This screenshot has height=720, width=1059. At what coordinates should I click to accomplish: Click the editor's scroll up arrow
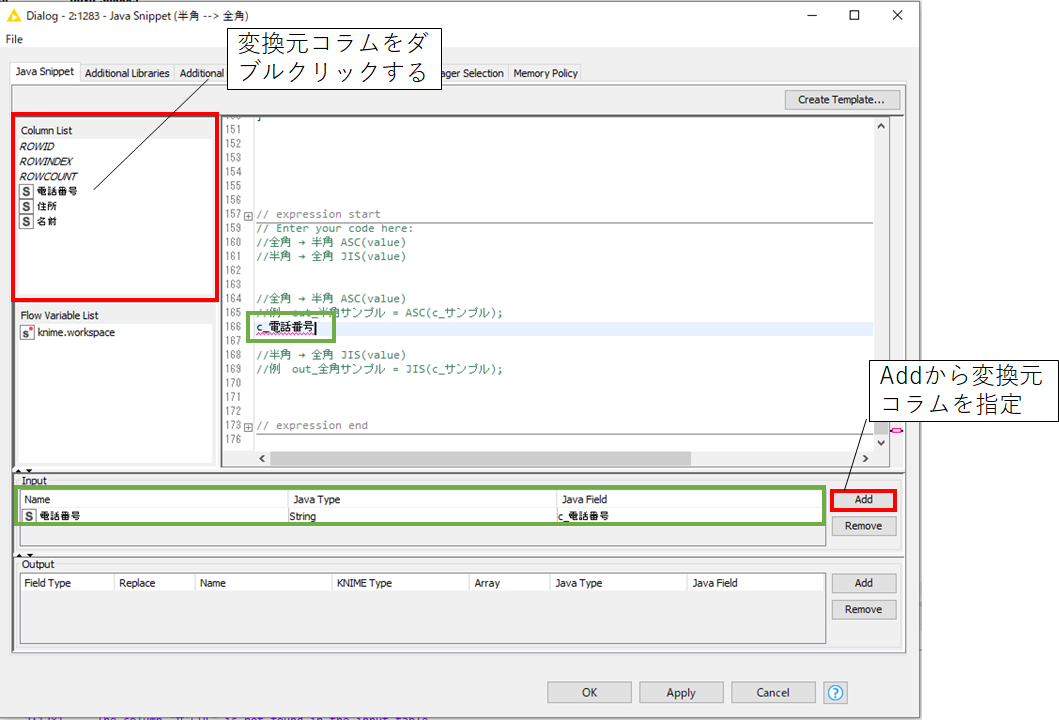point(881,126)
